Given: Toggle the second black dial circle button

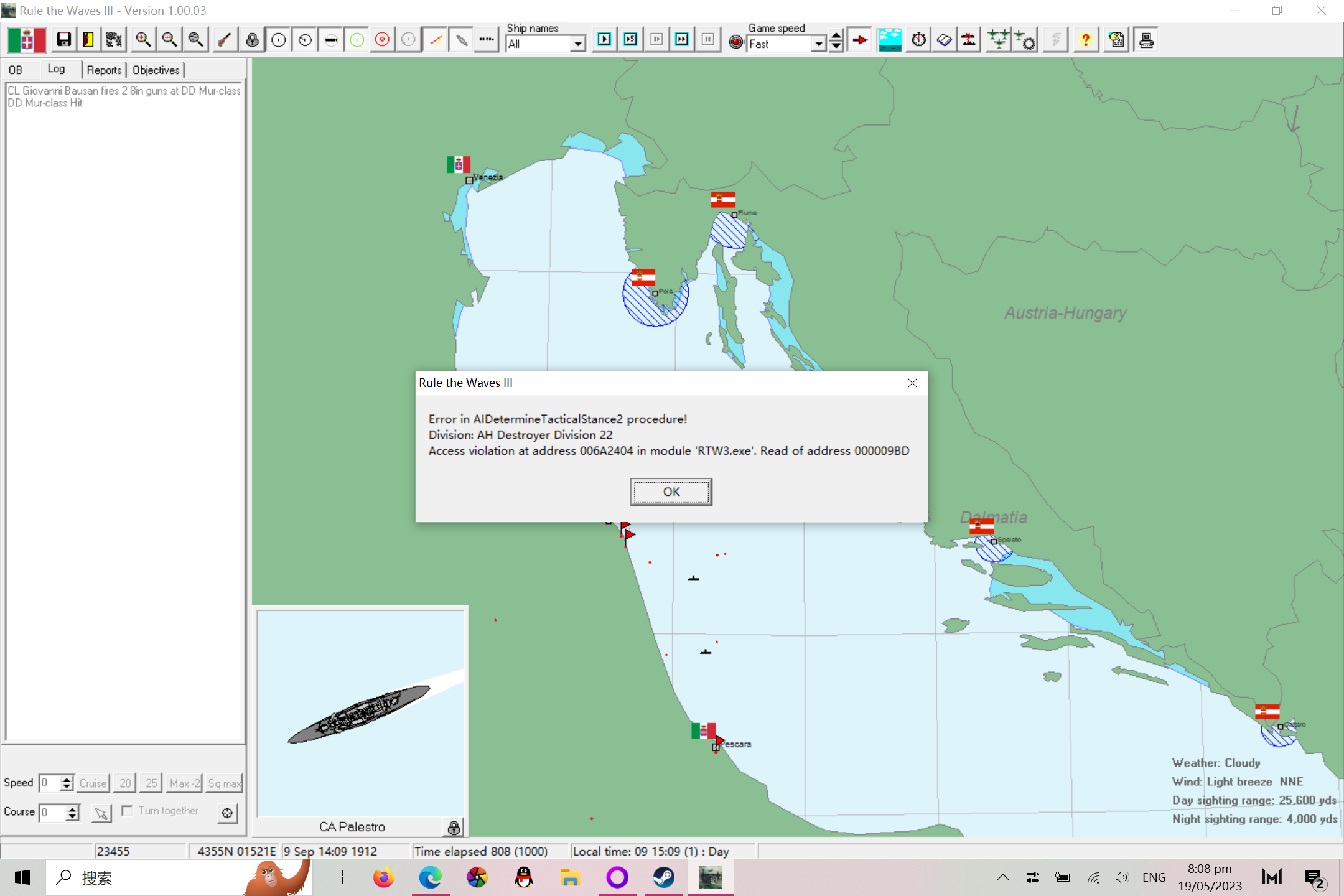Looking at the screenshot, I should click(304, 40).
